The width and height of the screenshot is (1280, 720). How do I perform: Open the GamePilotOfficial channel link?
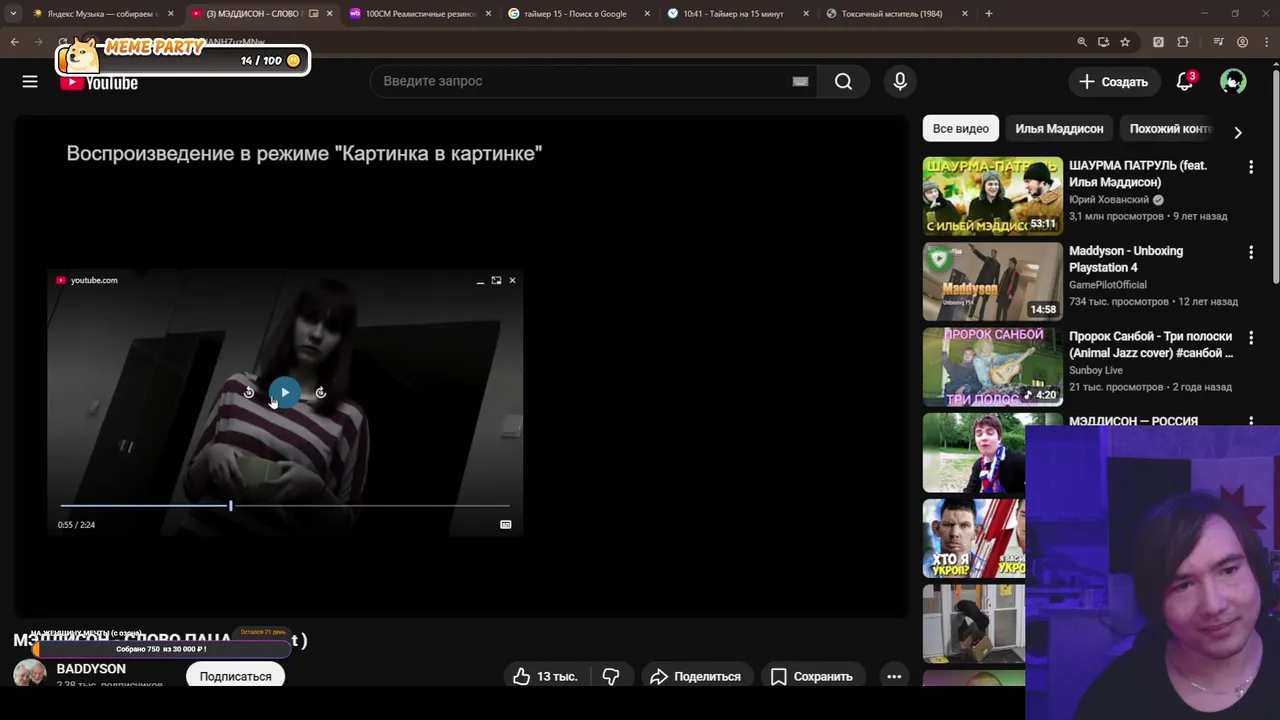pos(1108,285)
